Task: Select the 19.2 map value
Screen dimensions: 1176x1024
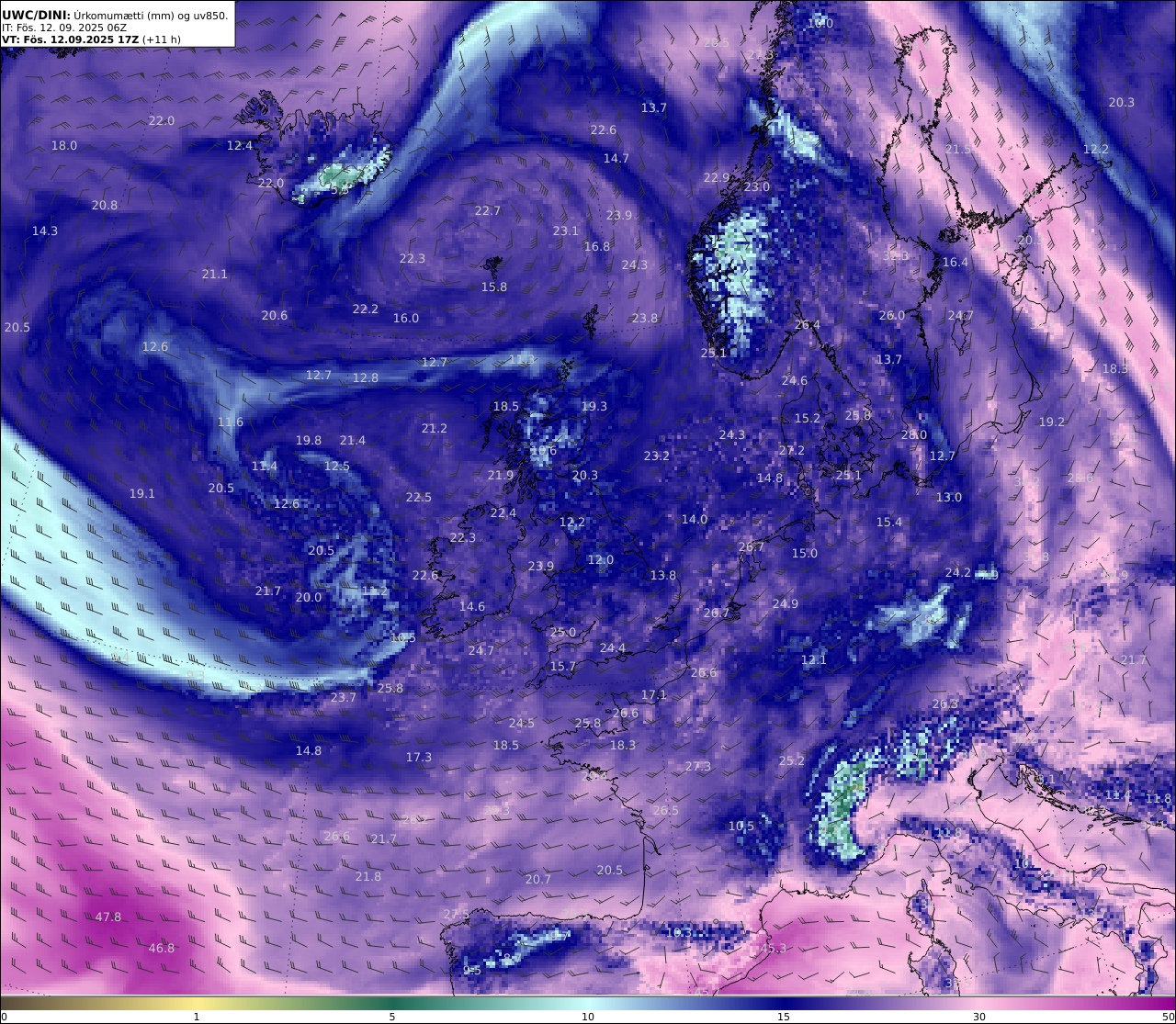Action: point(1052,422)
